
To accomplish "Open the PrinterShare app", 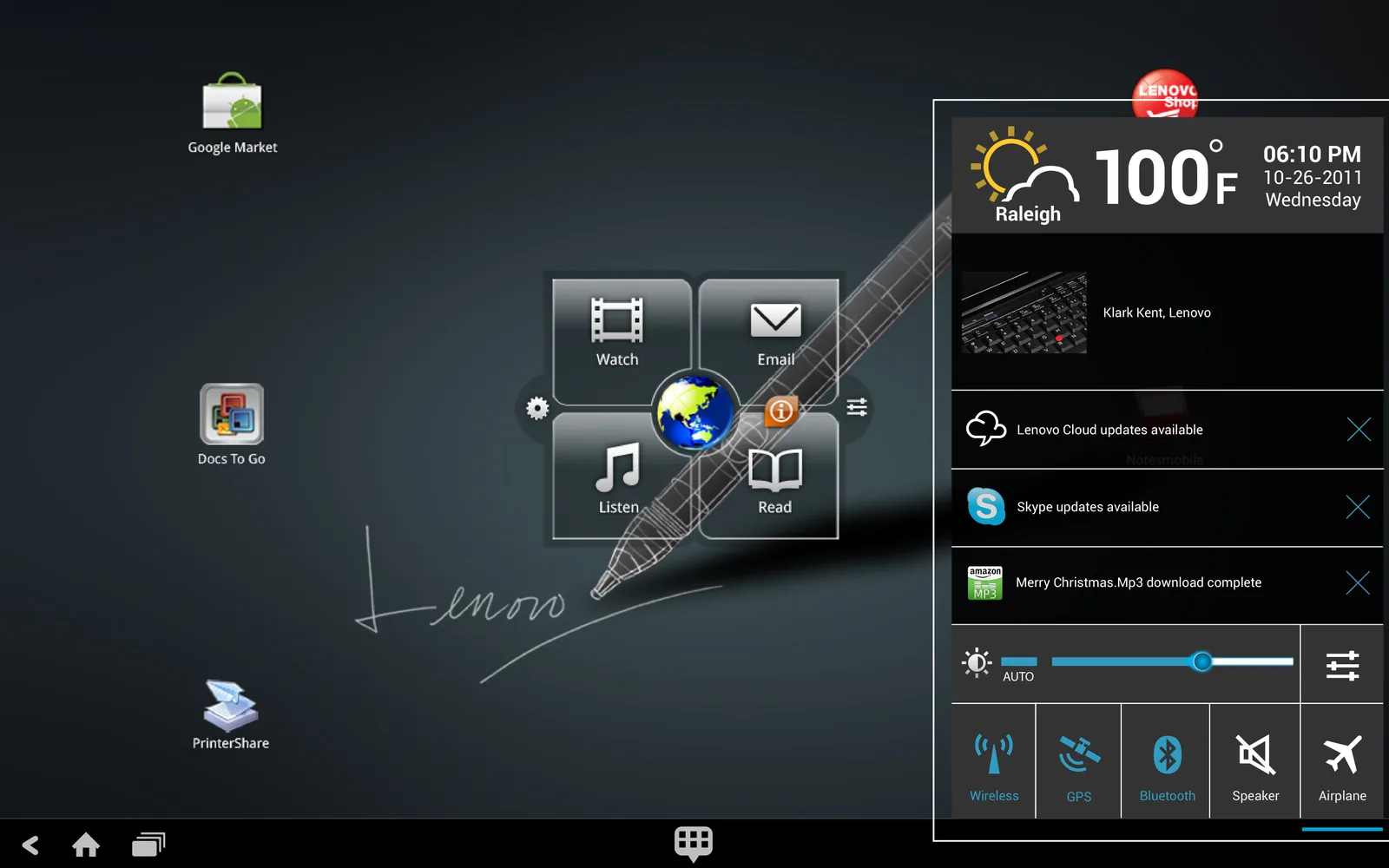I will (231, 714).
